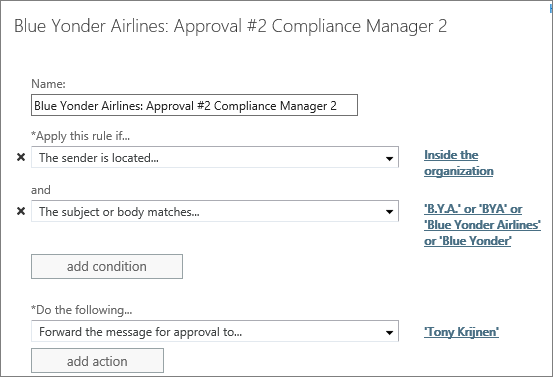This screenshot has width=553, height=377.
Task: Click the add action button
Action: tap(97, 361)
